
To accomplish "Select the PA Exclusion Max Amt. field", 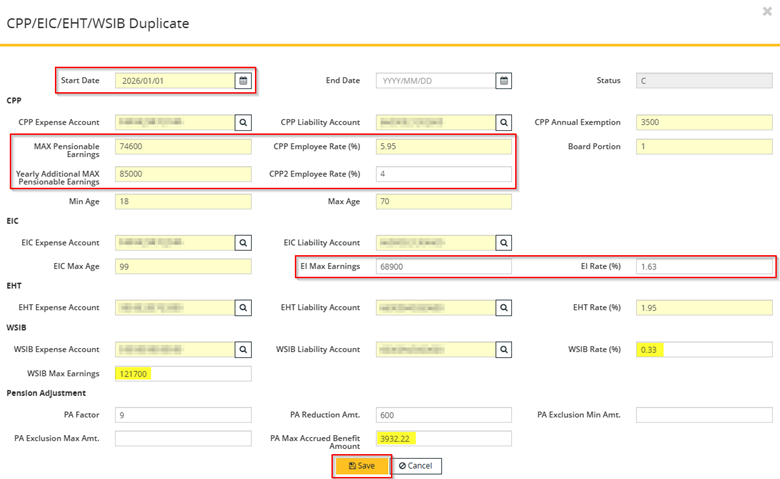I will tap(183, 438).
